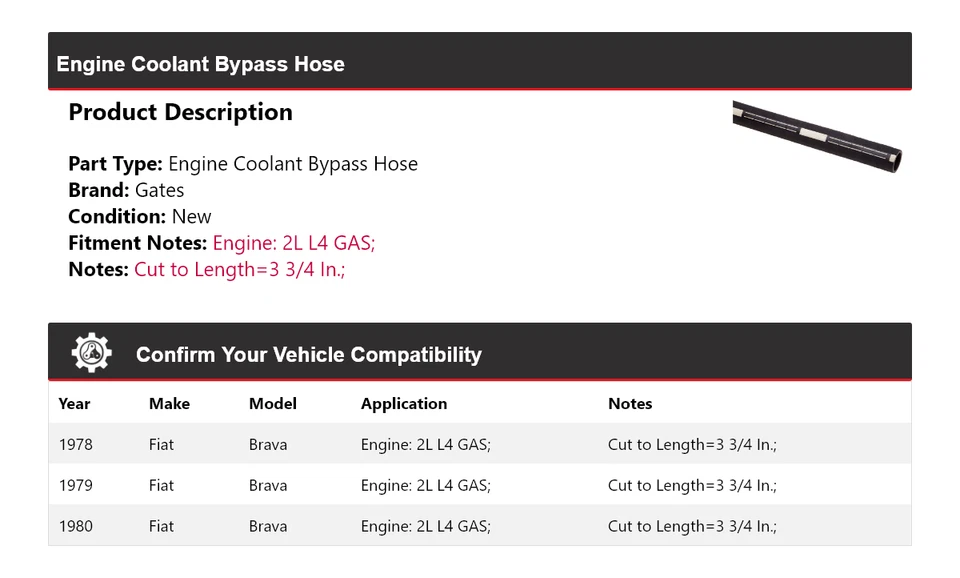Click the Condition: New line

coord(140,217)
